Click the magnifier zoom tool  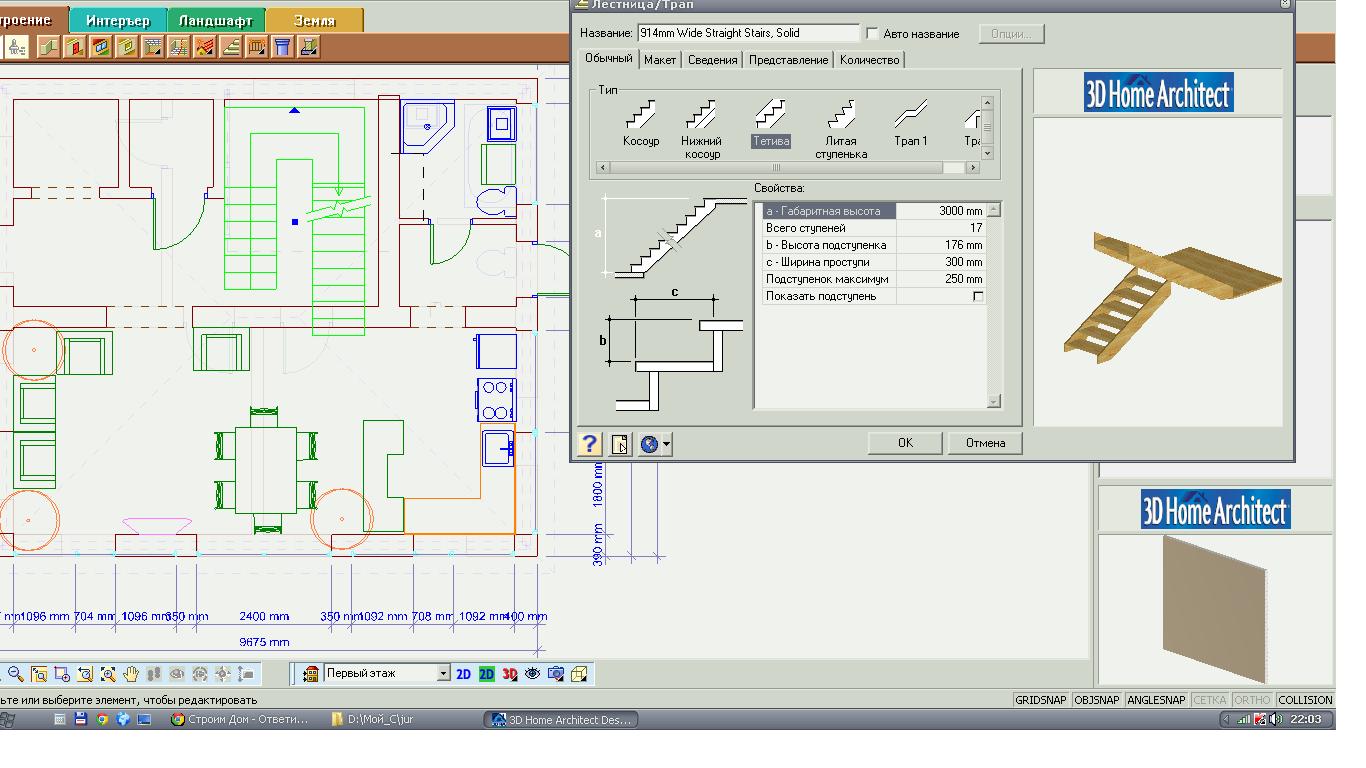click(x=16, y=674)
